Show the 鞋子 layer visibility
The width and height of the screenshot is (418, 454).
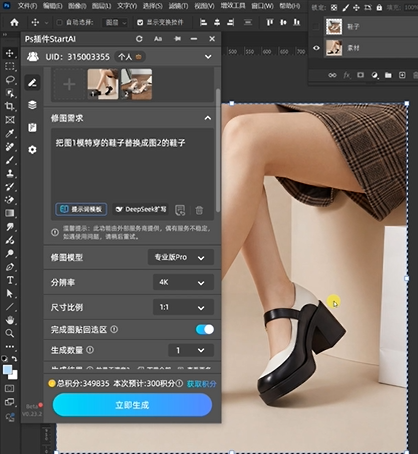tap(316, 27)
